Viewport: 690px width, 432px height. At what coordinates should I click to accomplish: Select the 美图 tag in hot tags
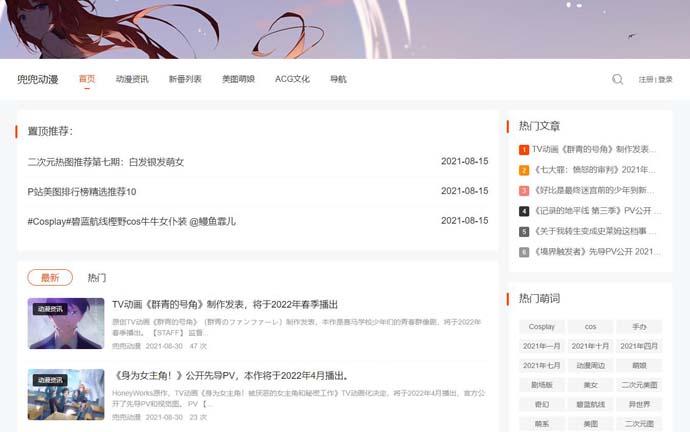coord(591,424)
